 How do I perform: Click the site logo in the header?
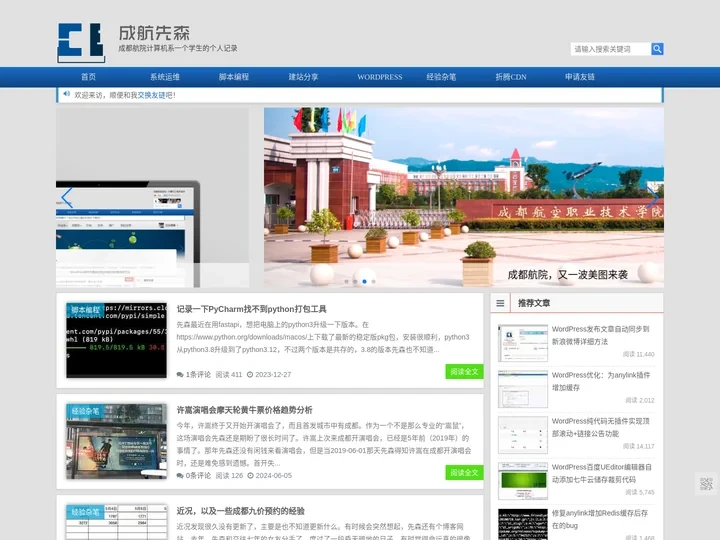[81, 43]
